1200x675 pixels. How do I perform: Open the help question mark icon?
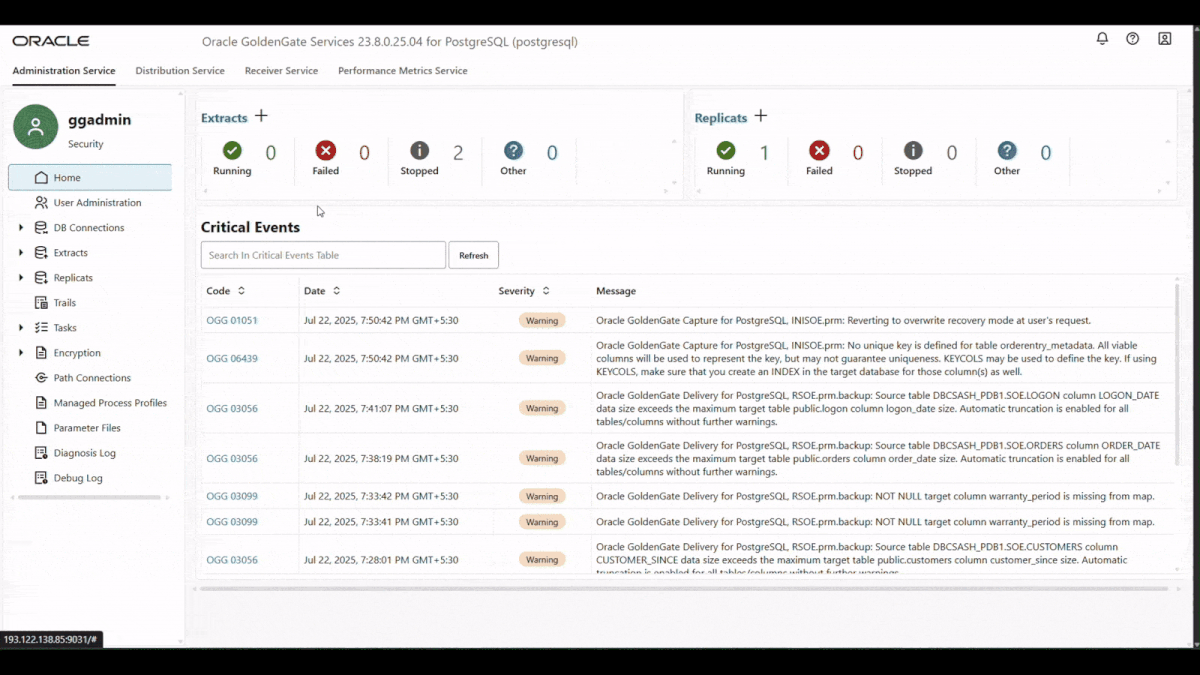pyautogui.click(x=1132, y=39)
